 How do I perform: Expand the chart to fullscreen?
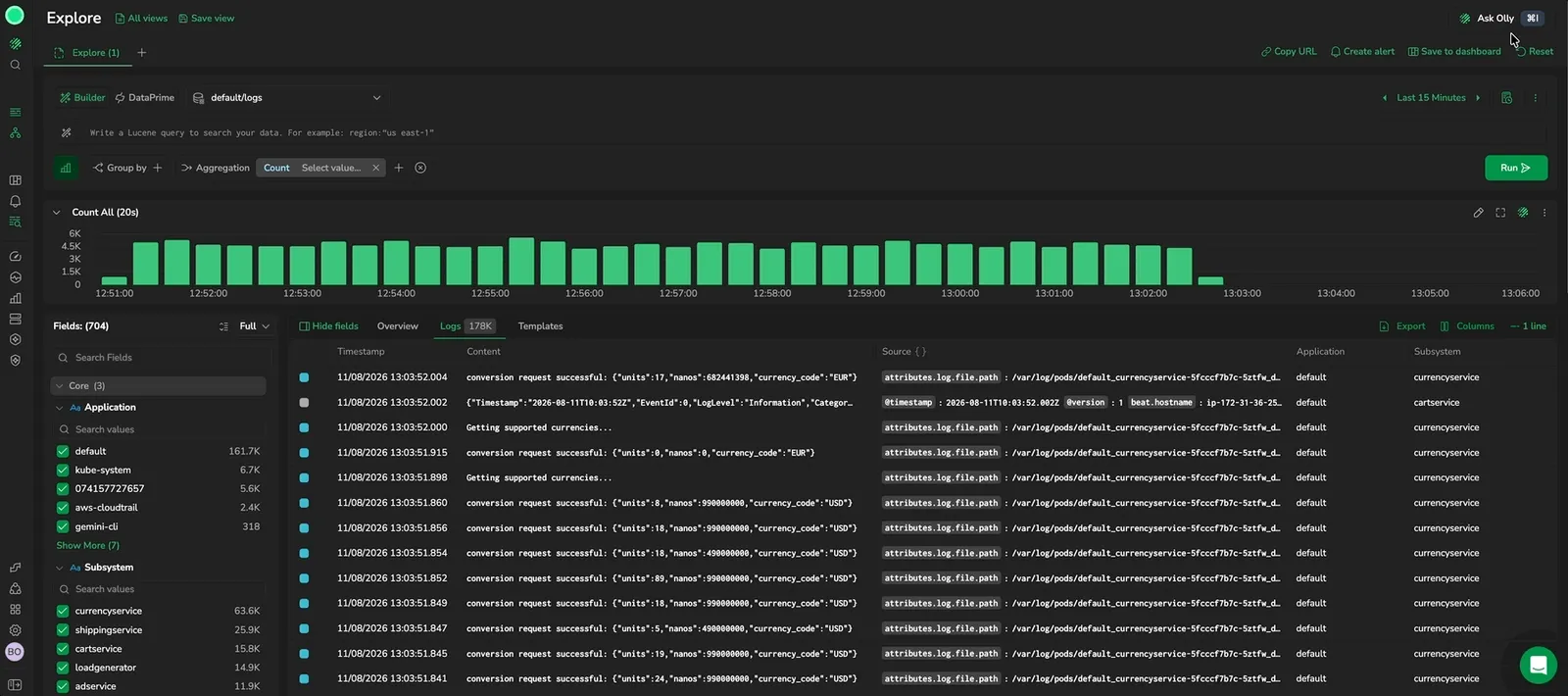coord(1500,213)
